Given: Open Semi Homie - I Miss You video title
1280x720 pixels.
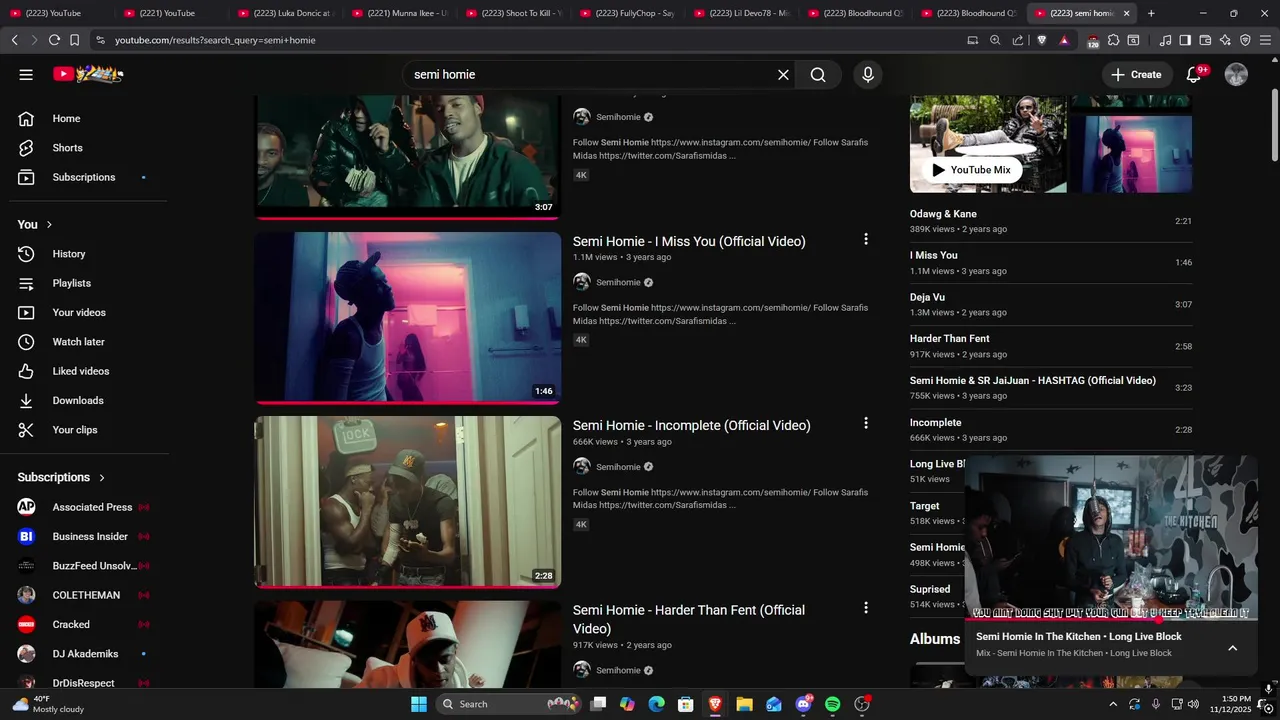Looking at the screenshot, I should pyautogui.click(x=689, y=241).
